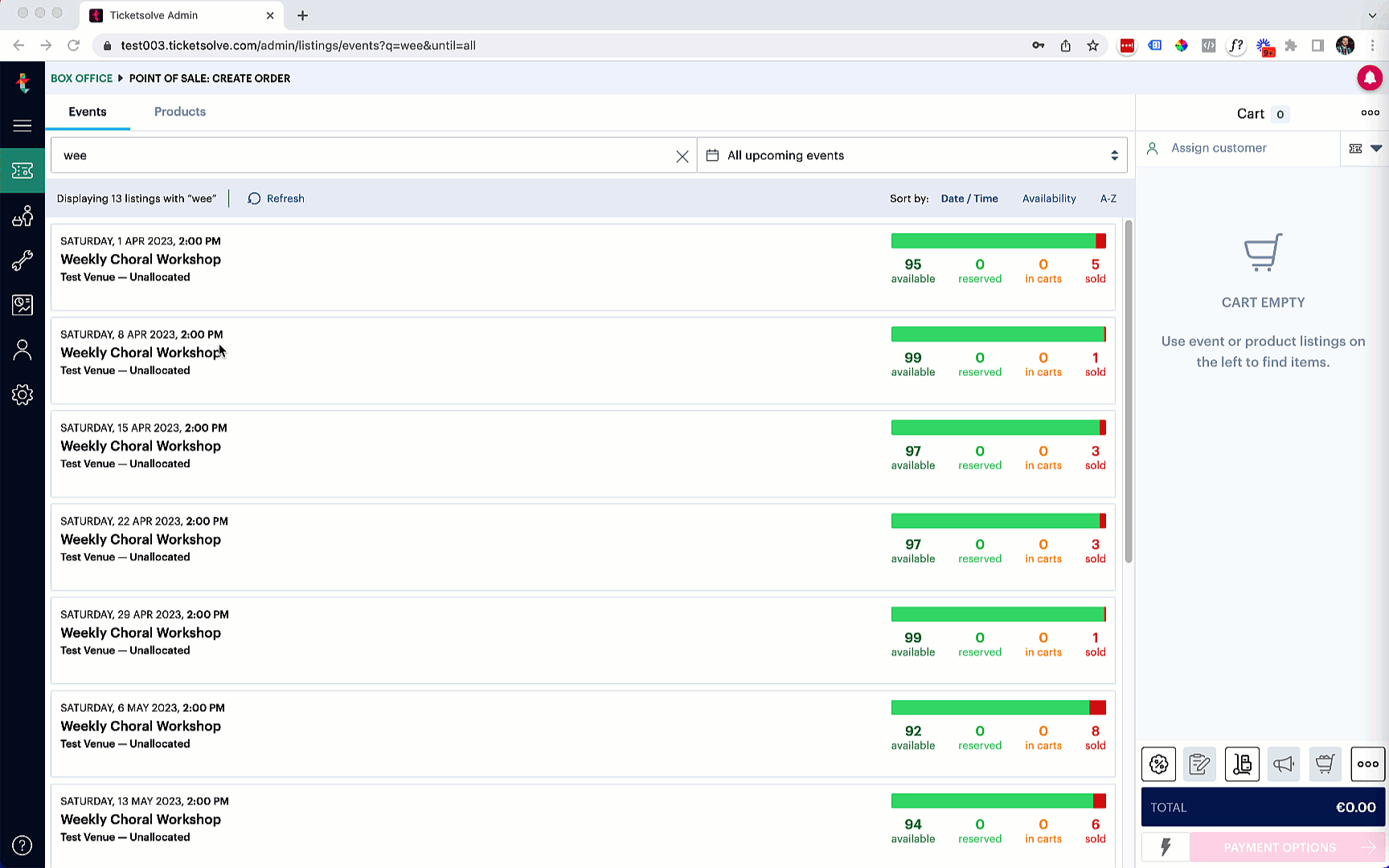Image resolution: width=1389 pixels, height=868 pixels.
Task: Bookmark page with the star icon
Action: coord(1092,46)
